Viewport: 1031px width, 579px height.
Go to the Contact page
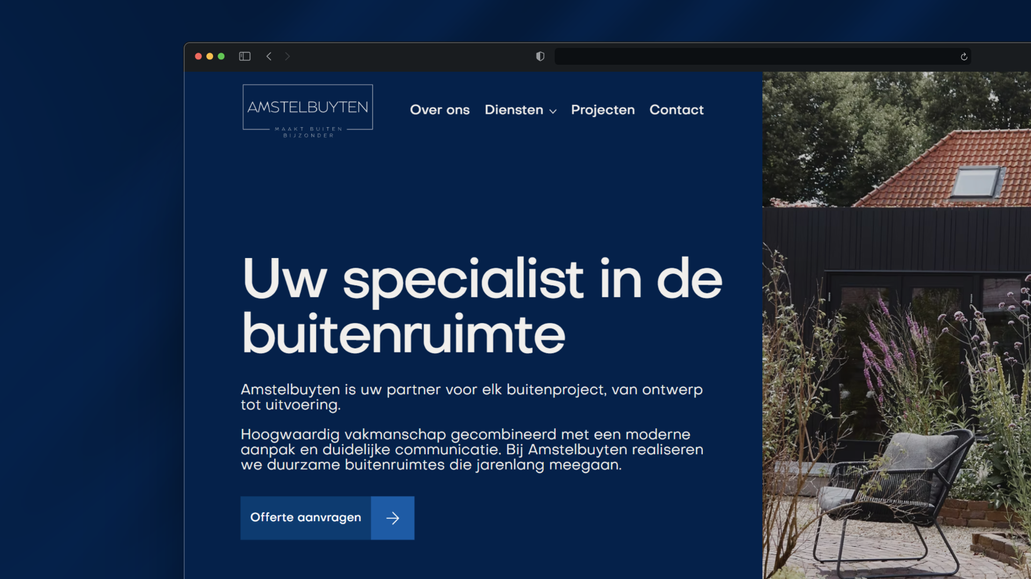tap(676, 110)
